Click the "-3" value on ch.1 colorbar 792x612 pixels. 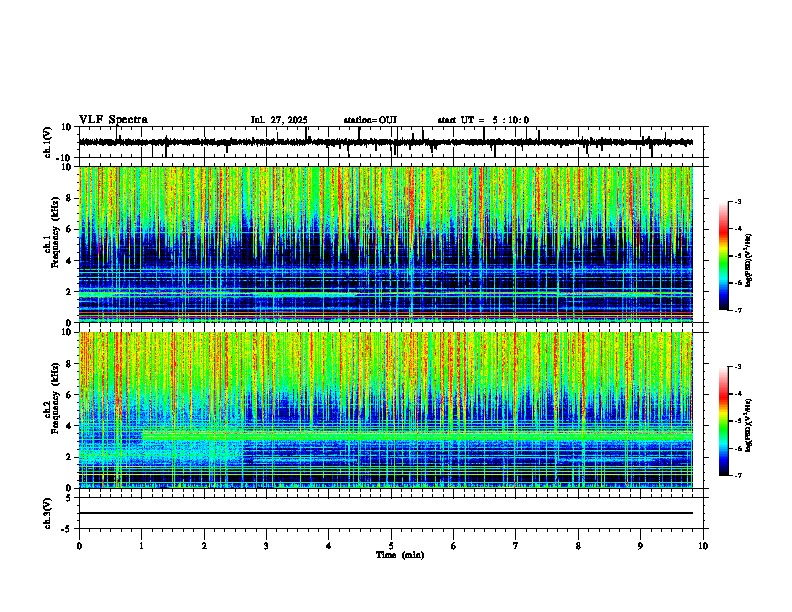coord(738,201)
